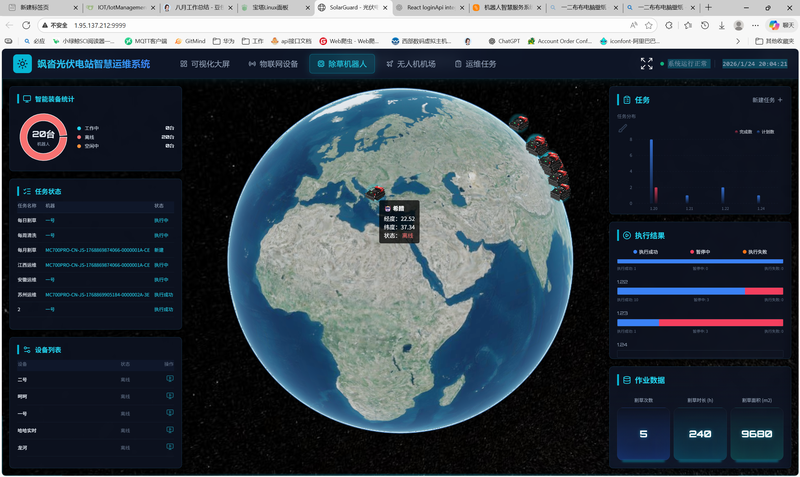
Task: Click the 新建任务 + button
Action: pos(767,100)
